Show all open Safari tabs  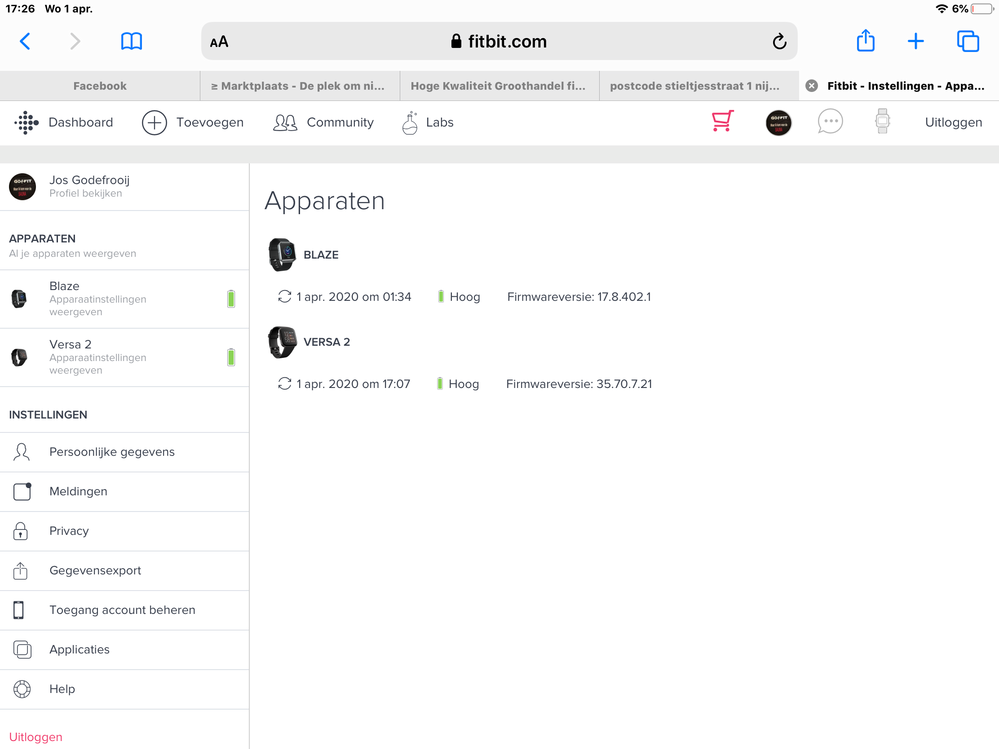968,41
